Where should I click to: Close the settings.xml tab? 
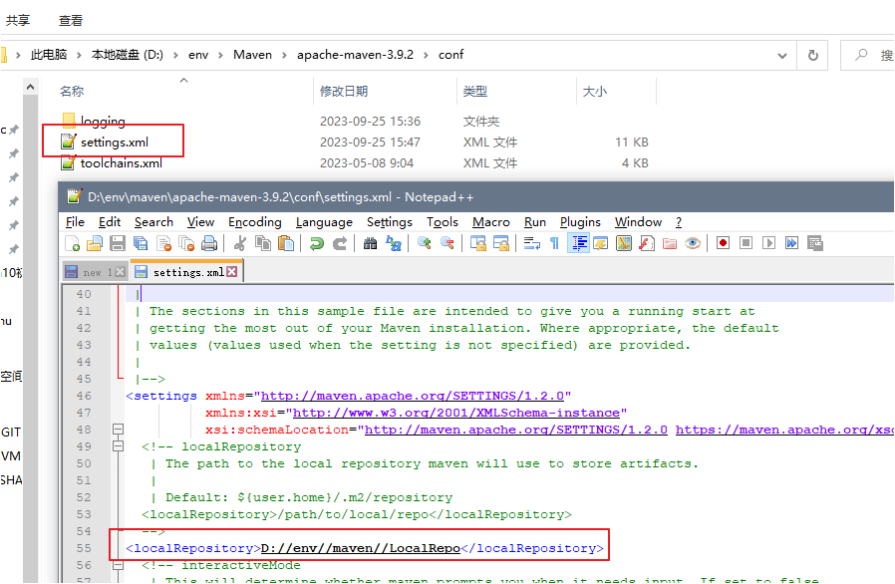click(232, 272)
